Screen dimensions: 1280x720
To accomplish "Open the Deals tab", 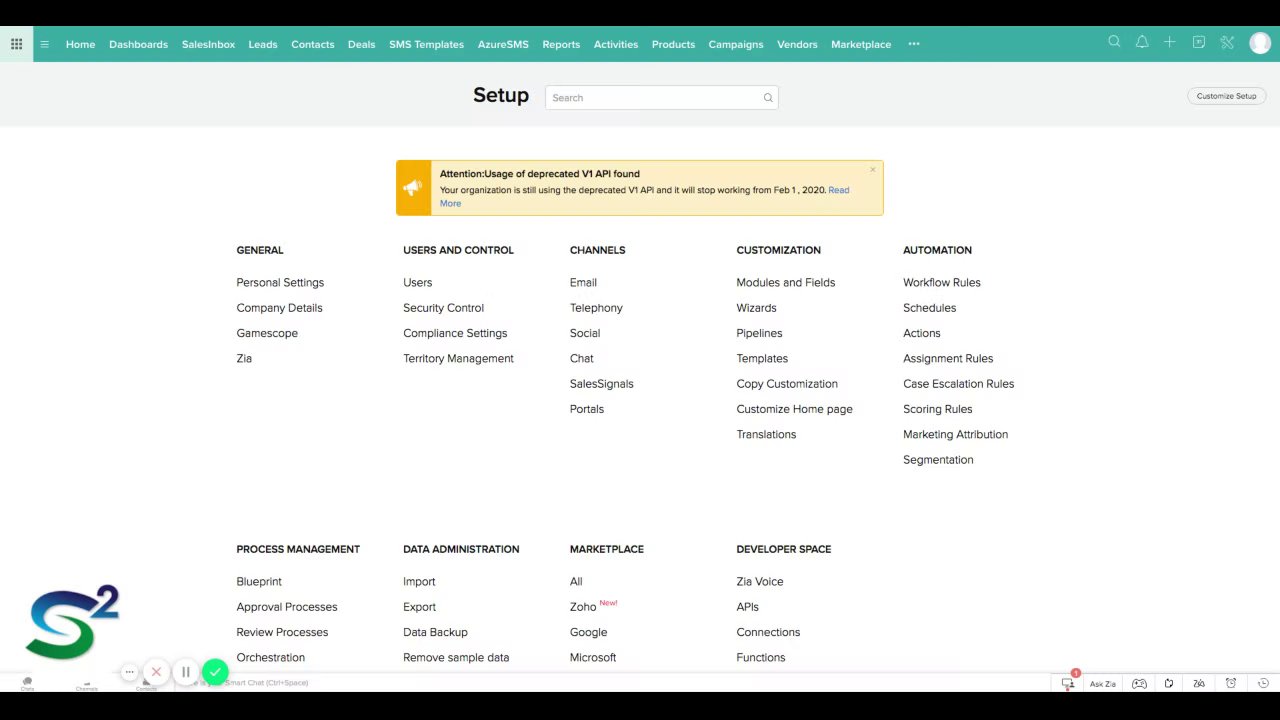I will pos(362,44).
